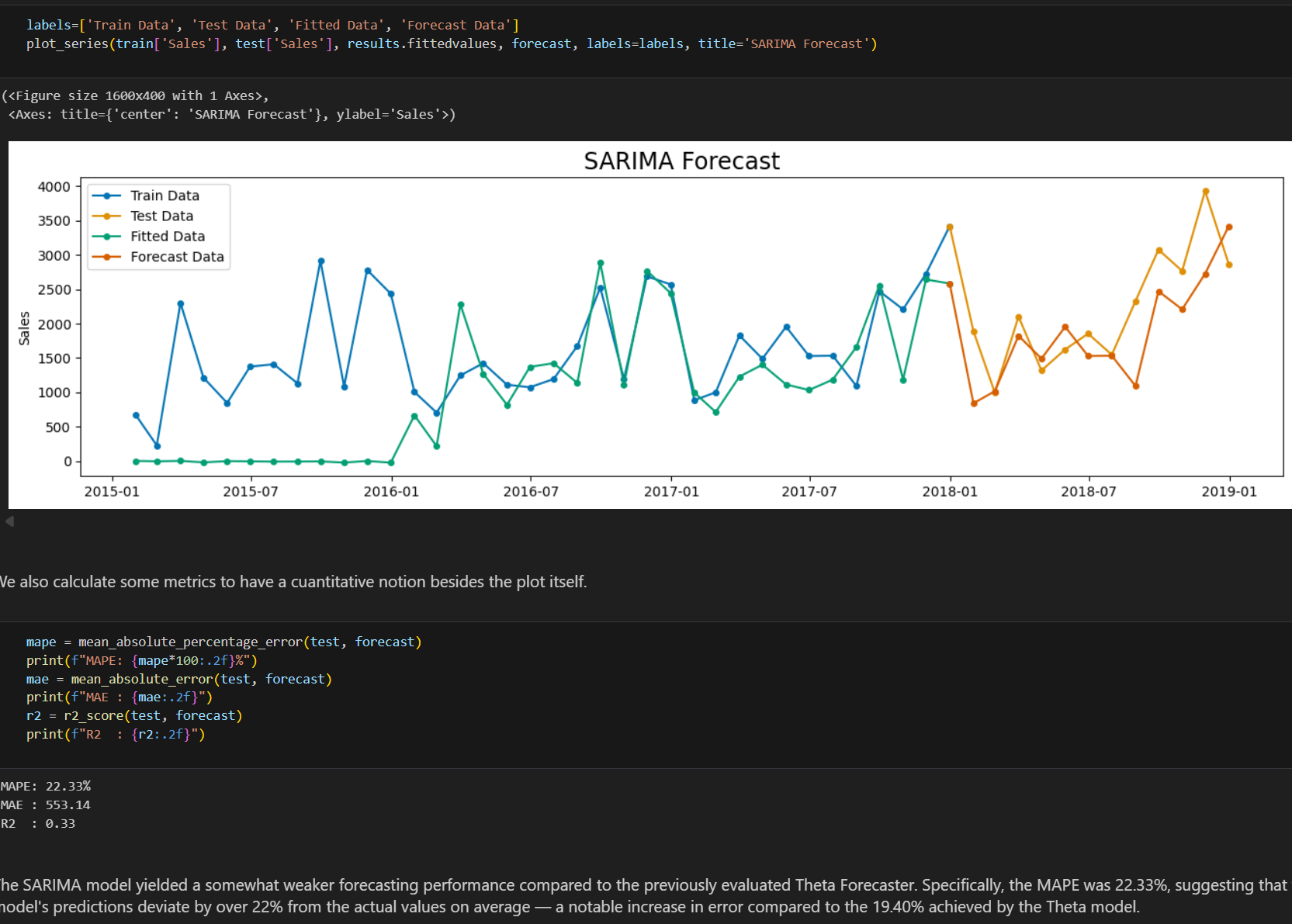Click the Sales y-axis label

pos(24,328)
